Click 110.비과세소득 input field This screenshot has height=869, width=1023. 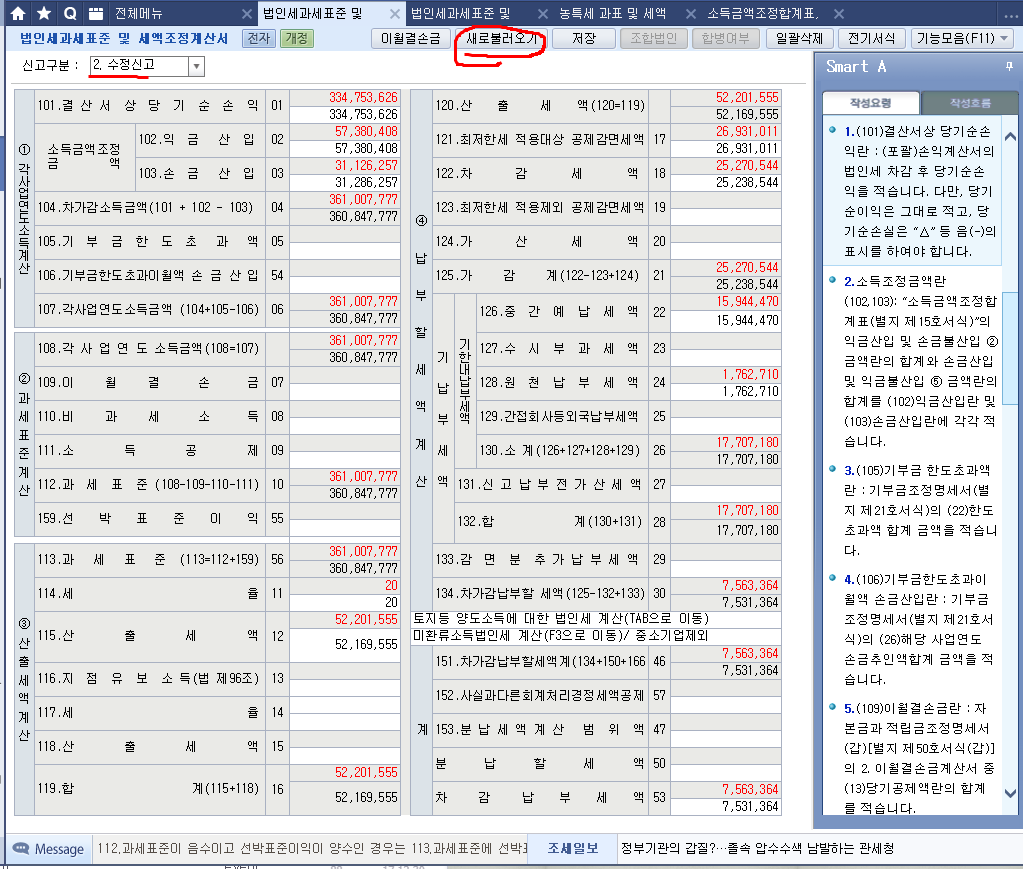point(344,425)
